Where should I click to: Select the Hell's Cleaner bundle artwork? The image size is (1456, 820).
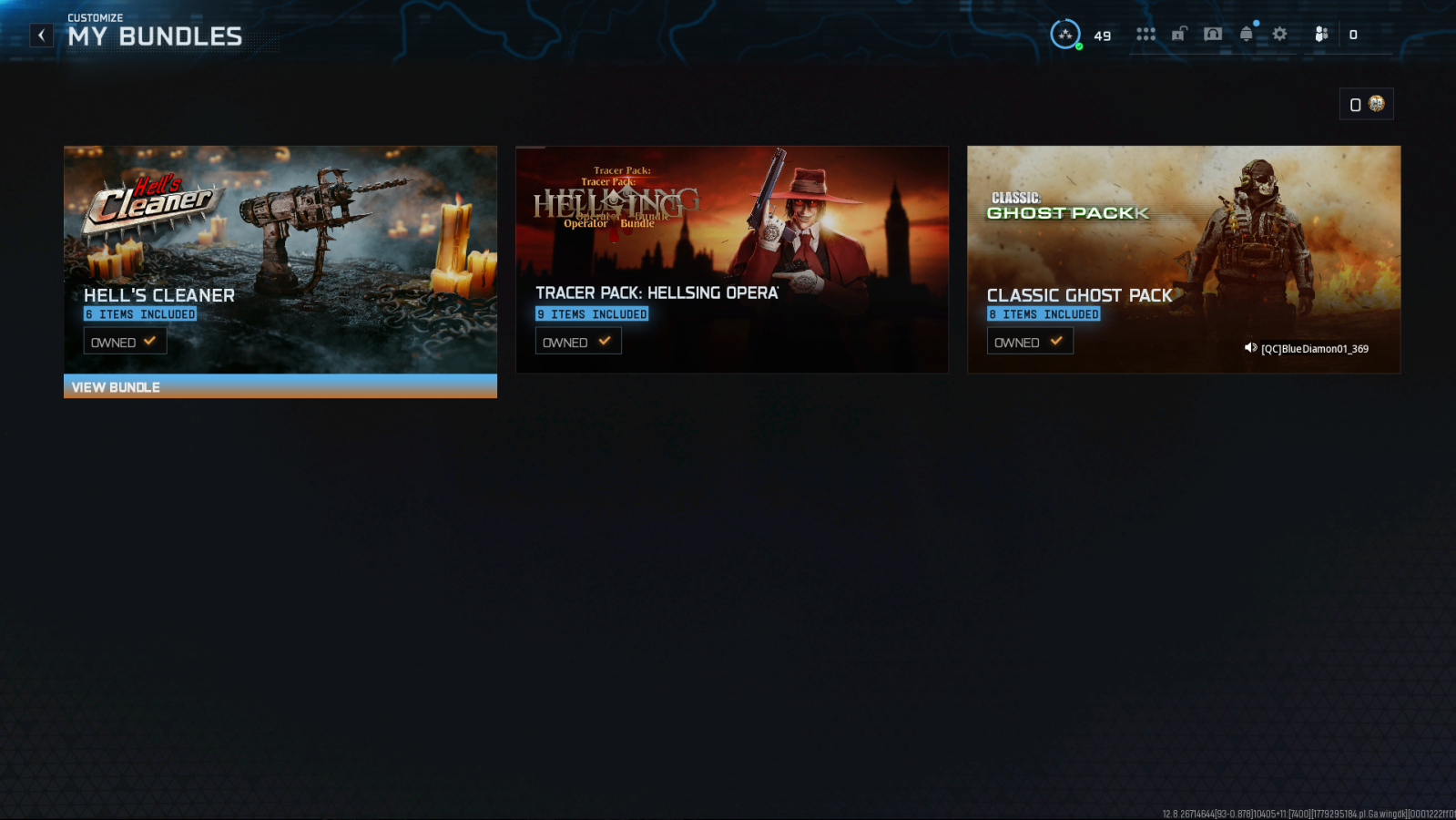tap(280, 260)
